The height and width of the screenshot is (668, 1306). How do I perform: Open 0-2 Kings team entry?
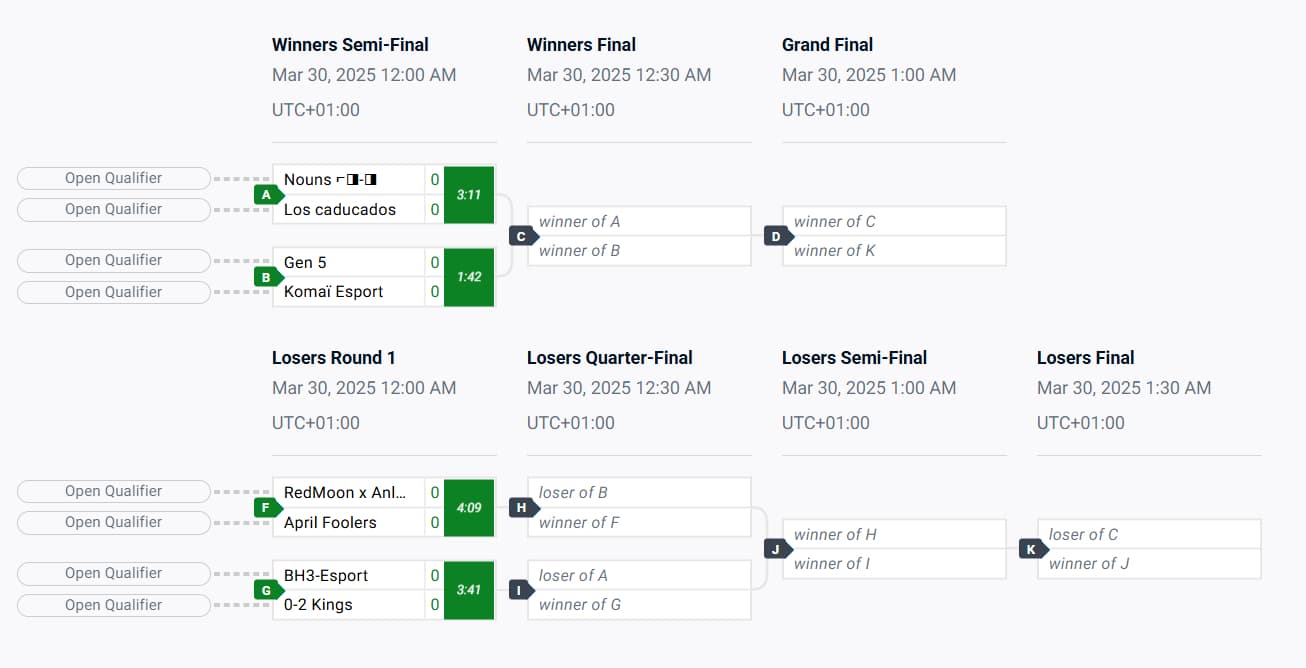point(348,605)
